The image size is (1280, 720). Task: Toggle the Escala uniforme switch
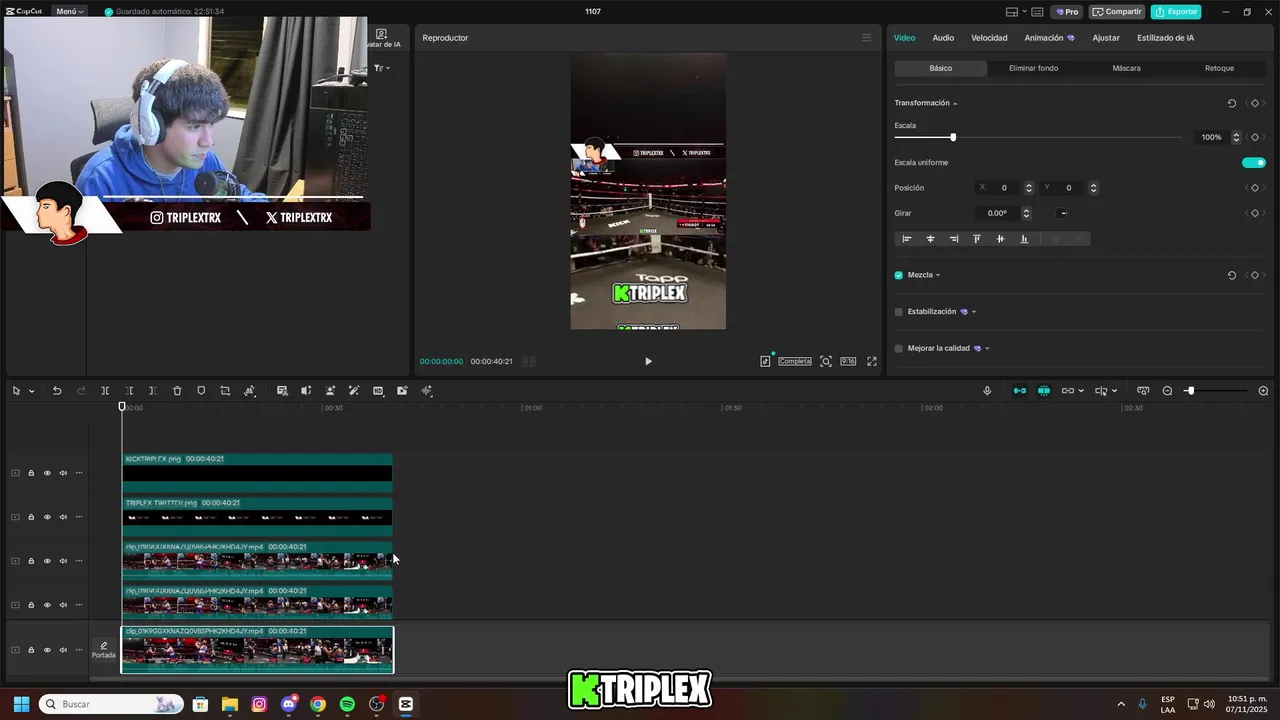[x=1254, y=162]
